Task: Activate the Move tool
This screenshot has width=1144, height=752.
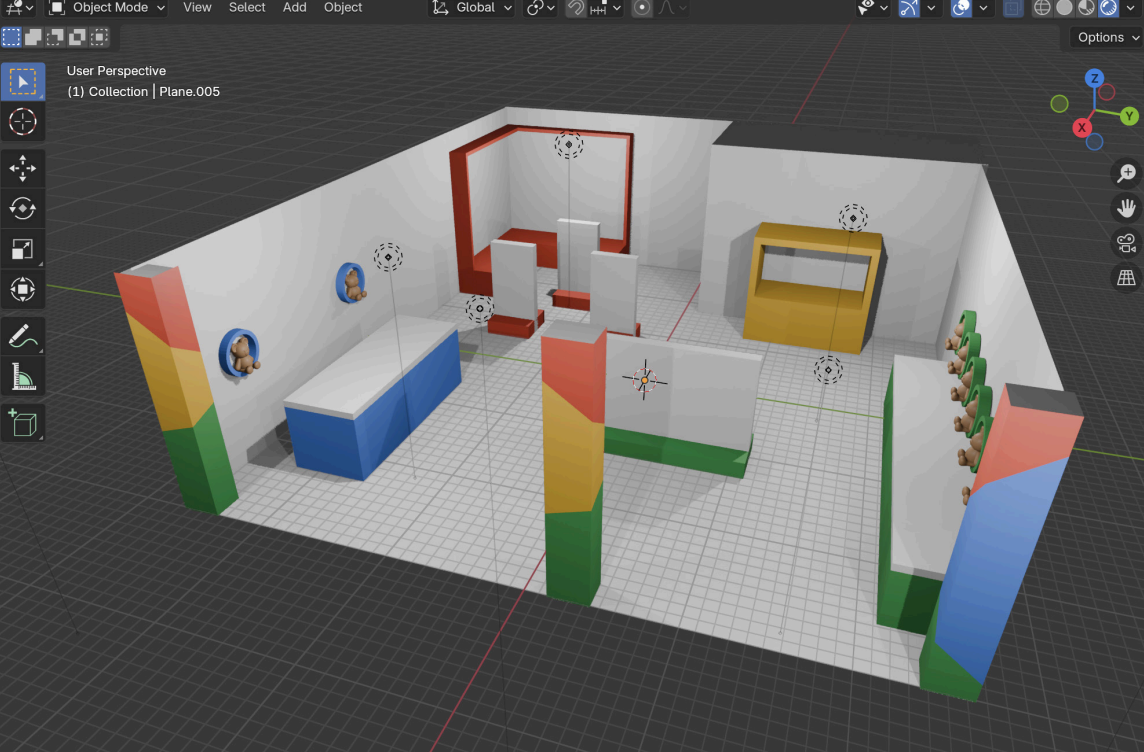Action: pos(23,168)
